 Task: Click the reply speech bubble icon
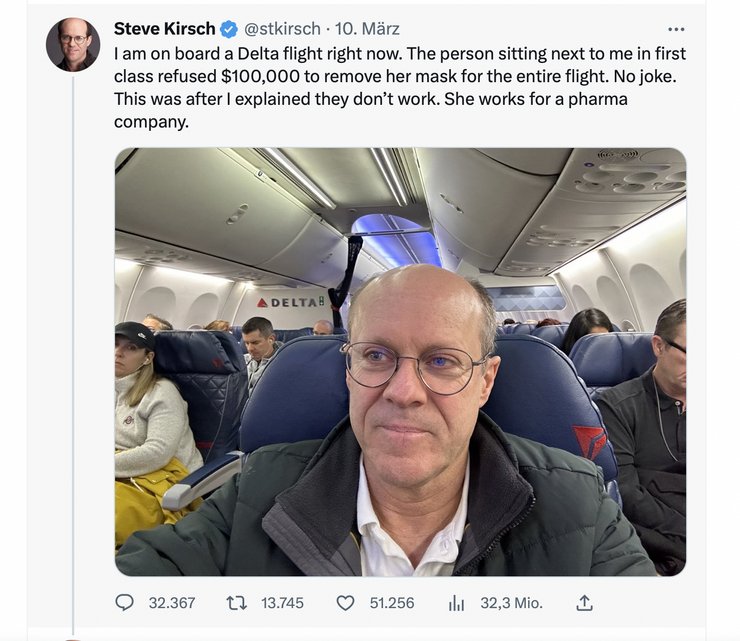coord(125,603)
